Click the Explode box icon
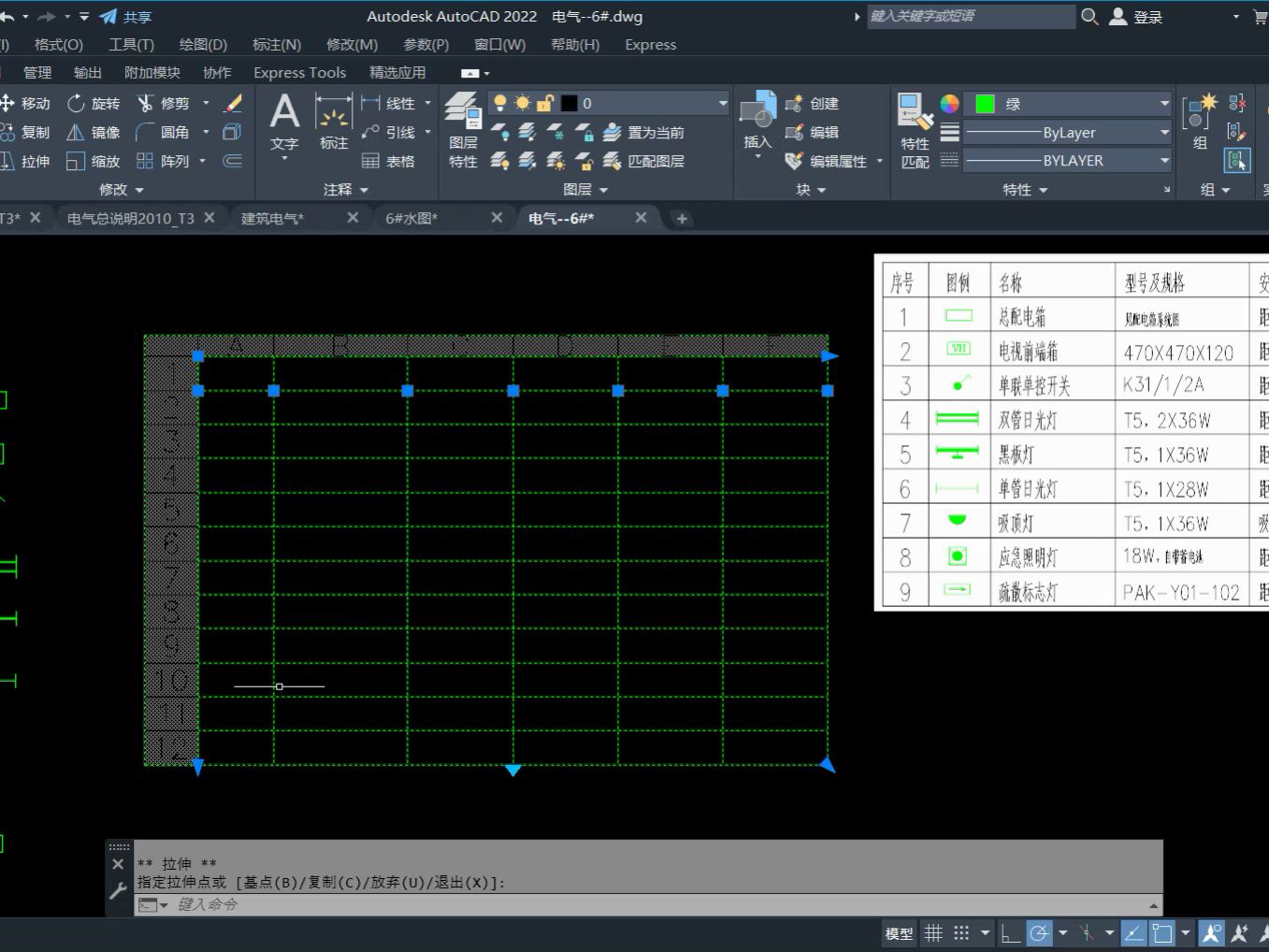Screen dimensions: 1269x952 233,132
